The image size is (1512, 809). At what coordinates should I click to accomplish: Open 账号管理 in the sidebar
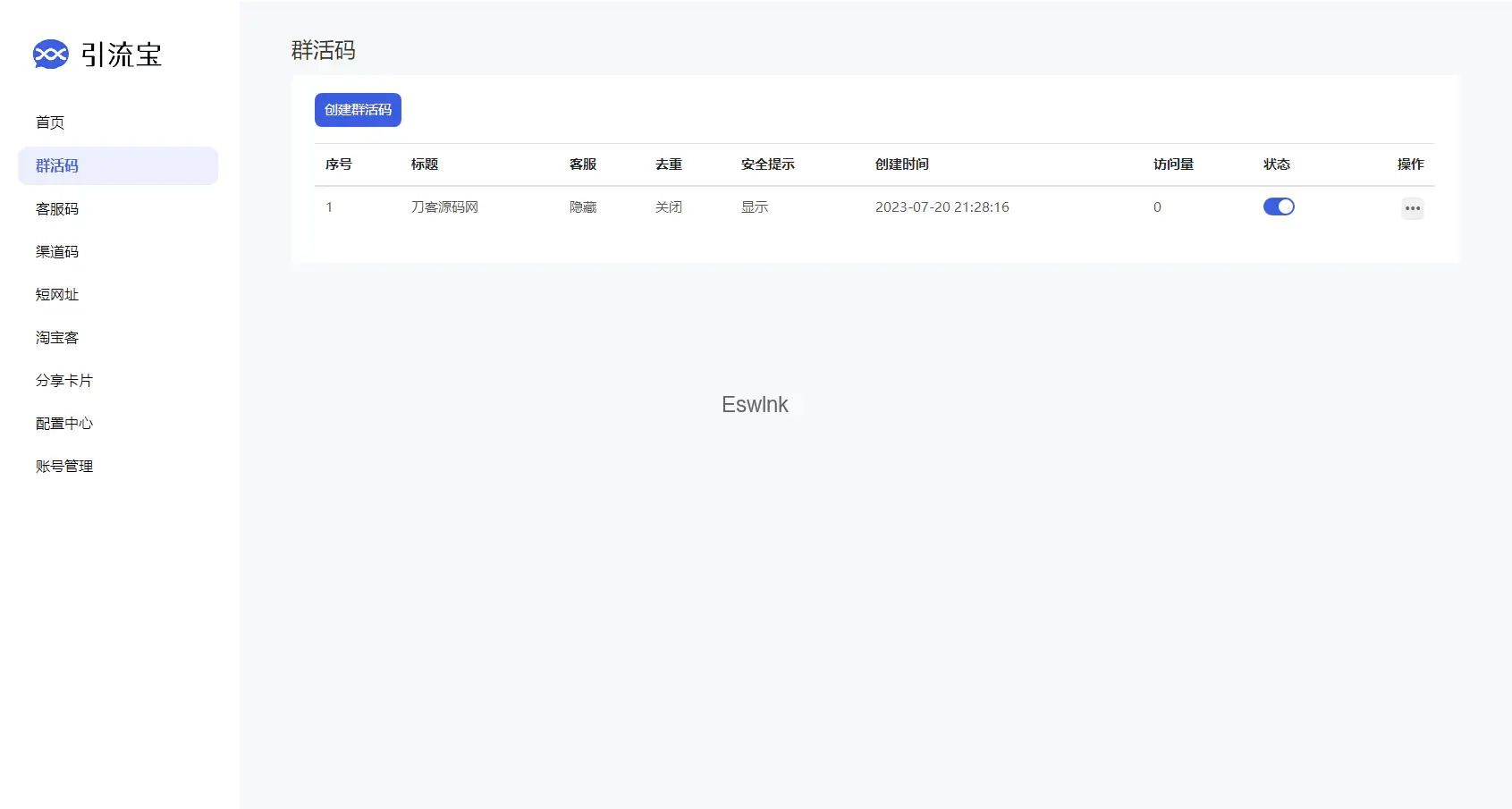click(x=64, y=466)
